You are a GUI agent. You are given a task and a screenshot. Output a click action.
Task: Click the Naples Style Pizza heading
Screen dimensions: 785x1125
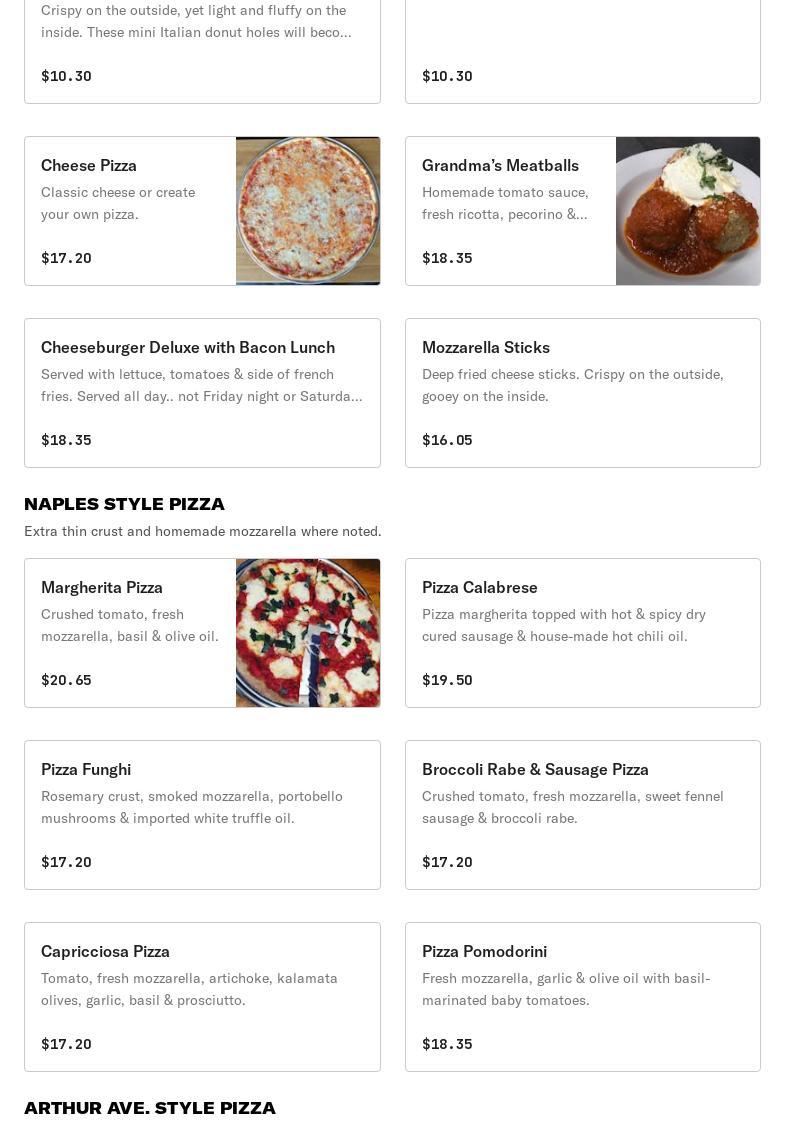124,504
